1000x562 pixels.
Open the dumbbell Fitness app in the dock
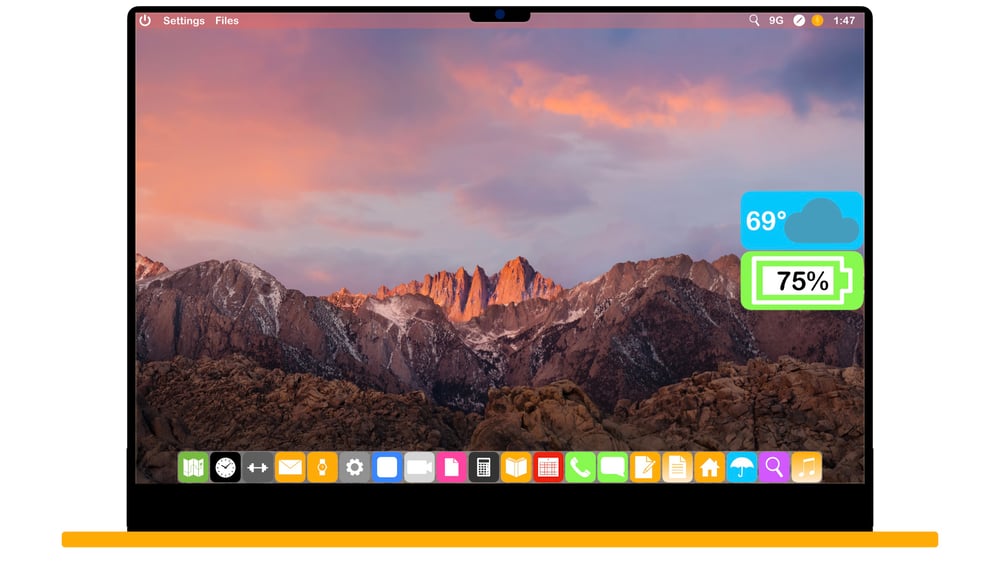[258, 468]
